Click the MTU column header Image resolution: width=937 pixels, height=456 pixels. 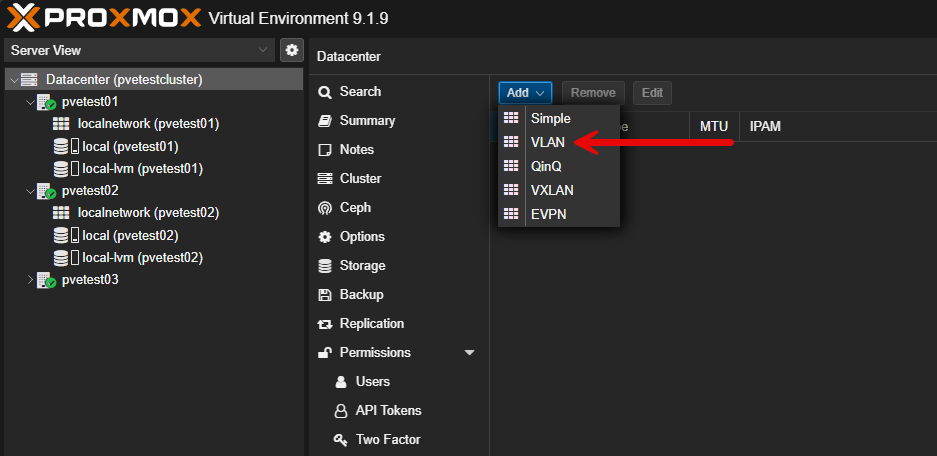click(713, 127)
